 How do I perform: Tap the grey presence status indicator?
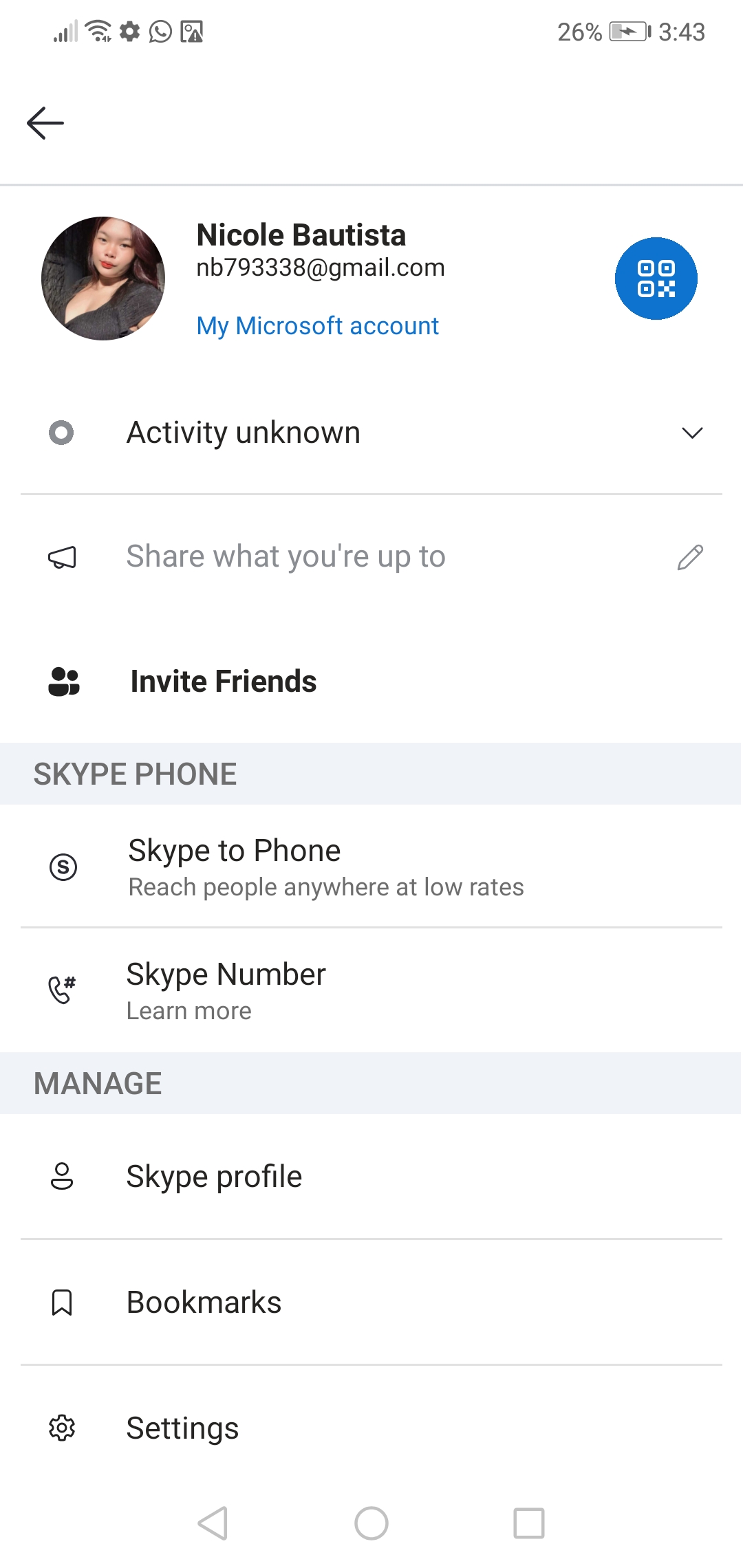tap(61, 433)
